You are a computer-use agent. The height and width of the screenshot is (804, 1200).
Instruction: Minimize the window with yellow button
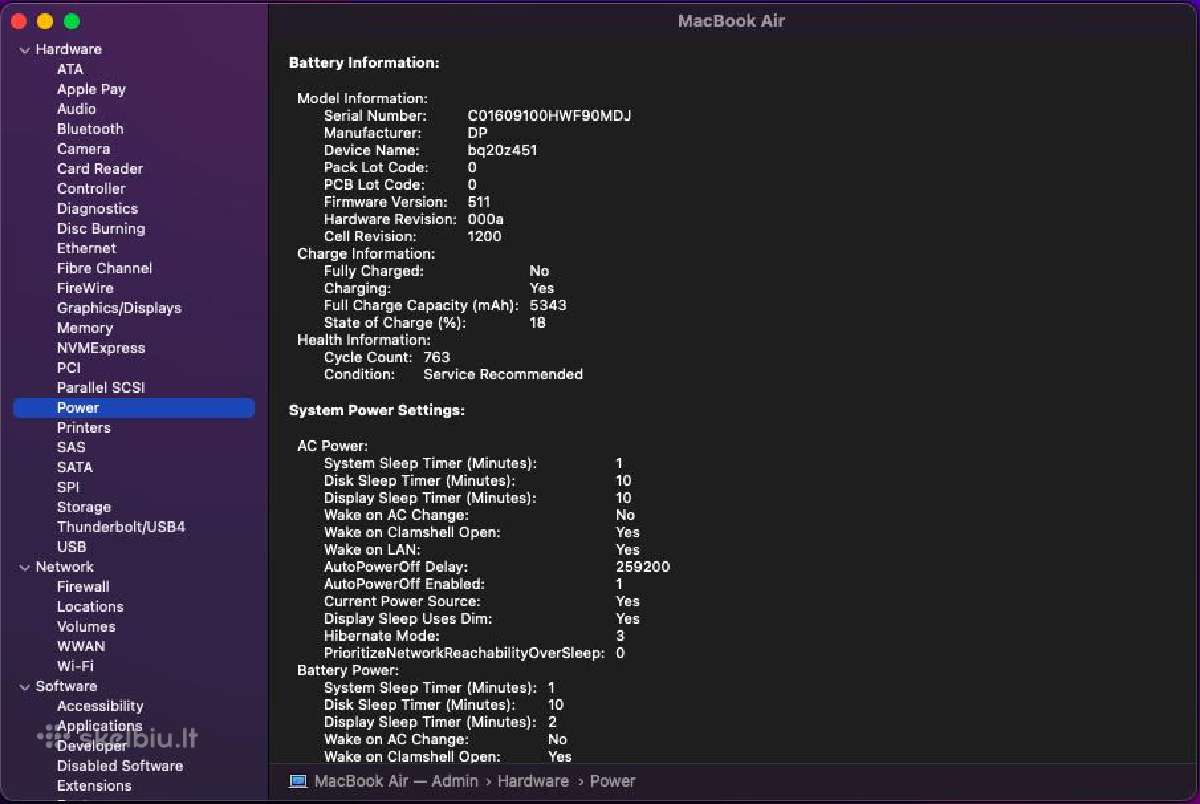point(45,21)
